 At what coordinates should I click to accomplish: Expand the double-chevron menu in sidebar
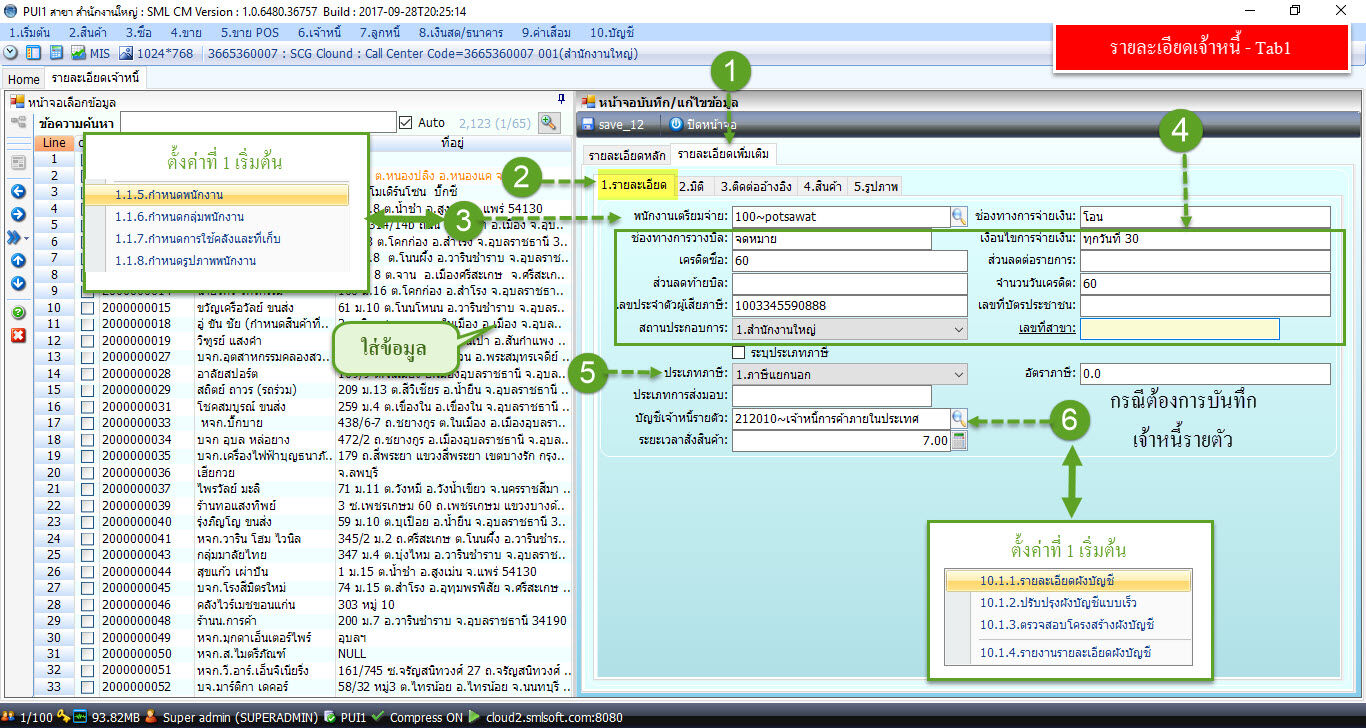18,237
